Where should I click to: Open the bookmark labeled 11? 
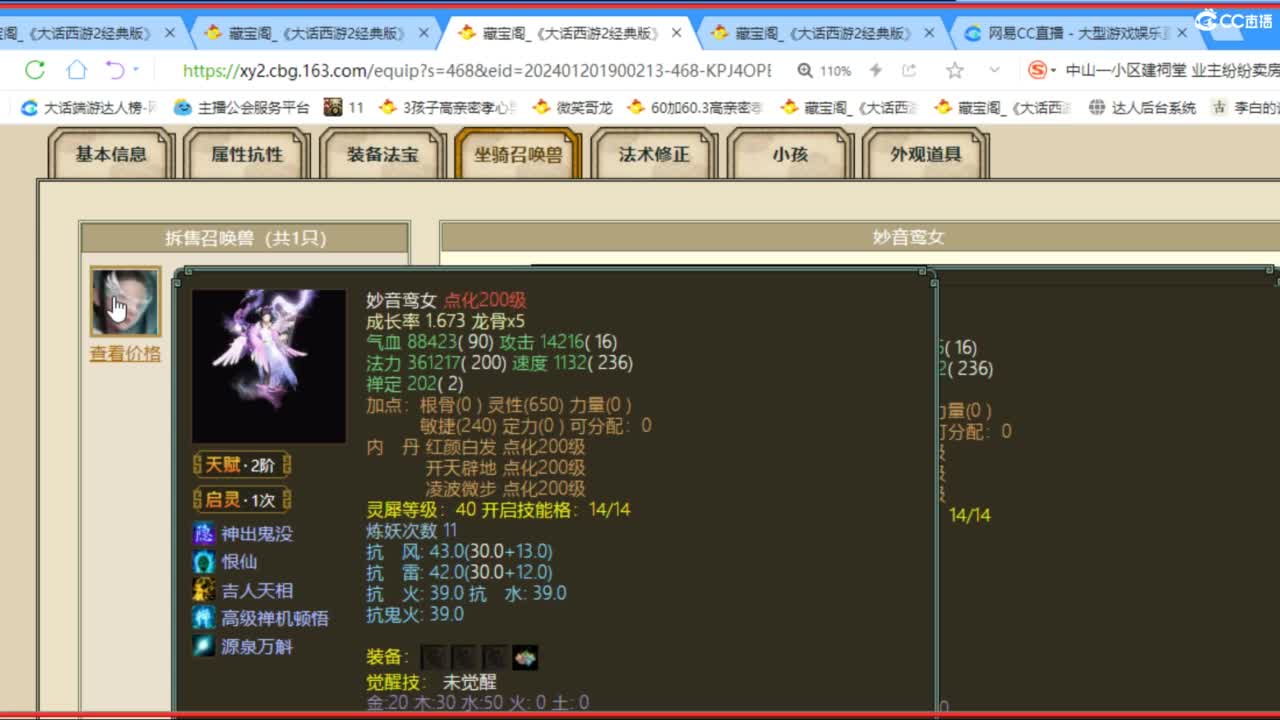tap(345, 108)
